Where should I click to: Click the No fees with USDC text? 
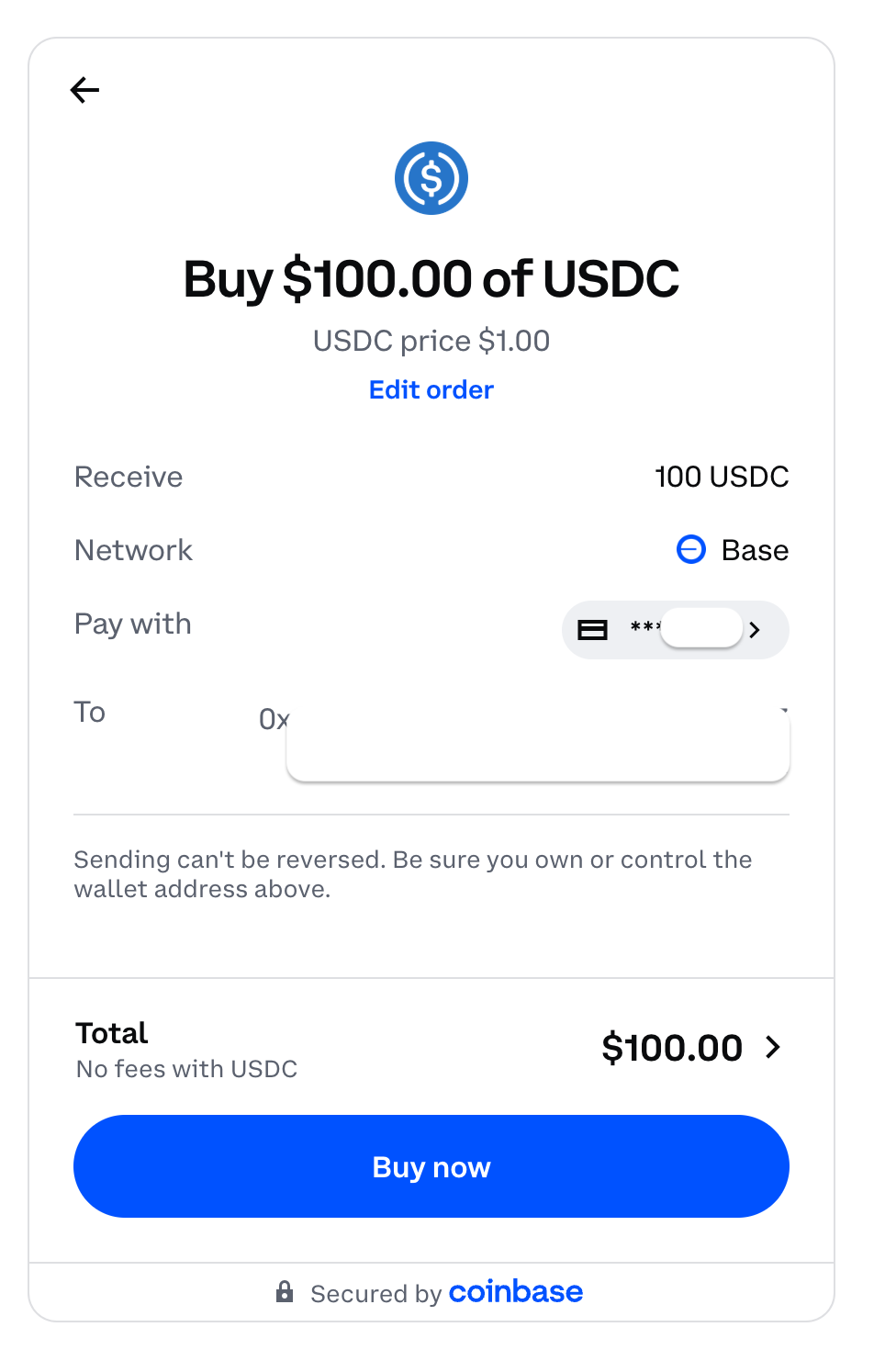(x=186, y=1069)
